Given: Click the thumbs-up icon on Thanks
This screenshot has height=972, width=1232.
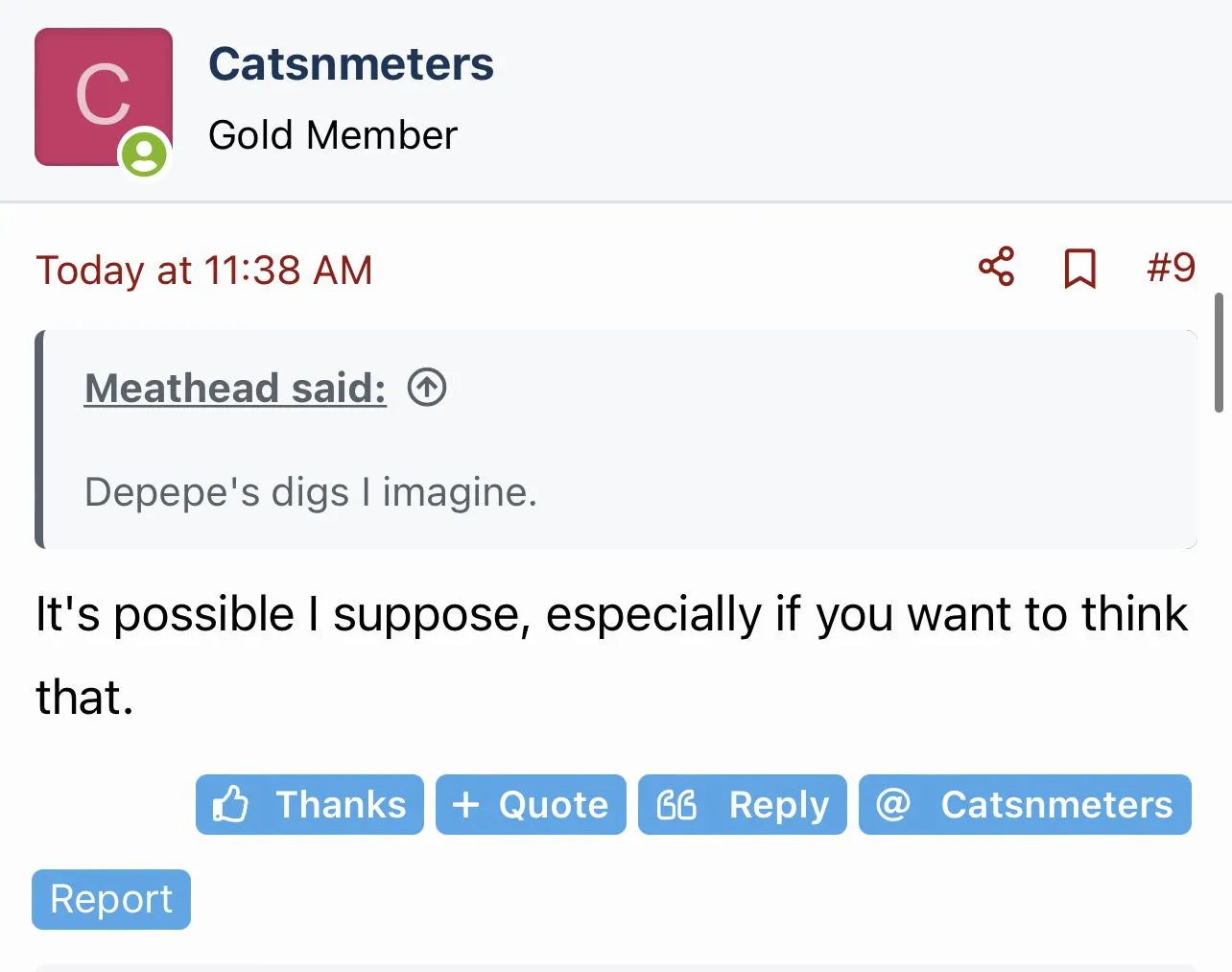Looking at the screenshot, I should point(231,804).
